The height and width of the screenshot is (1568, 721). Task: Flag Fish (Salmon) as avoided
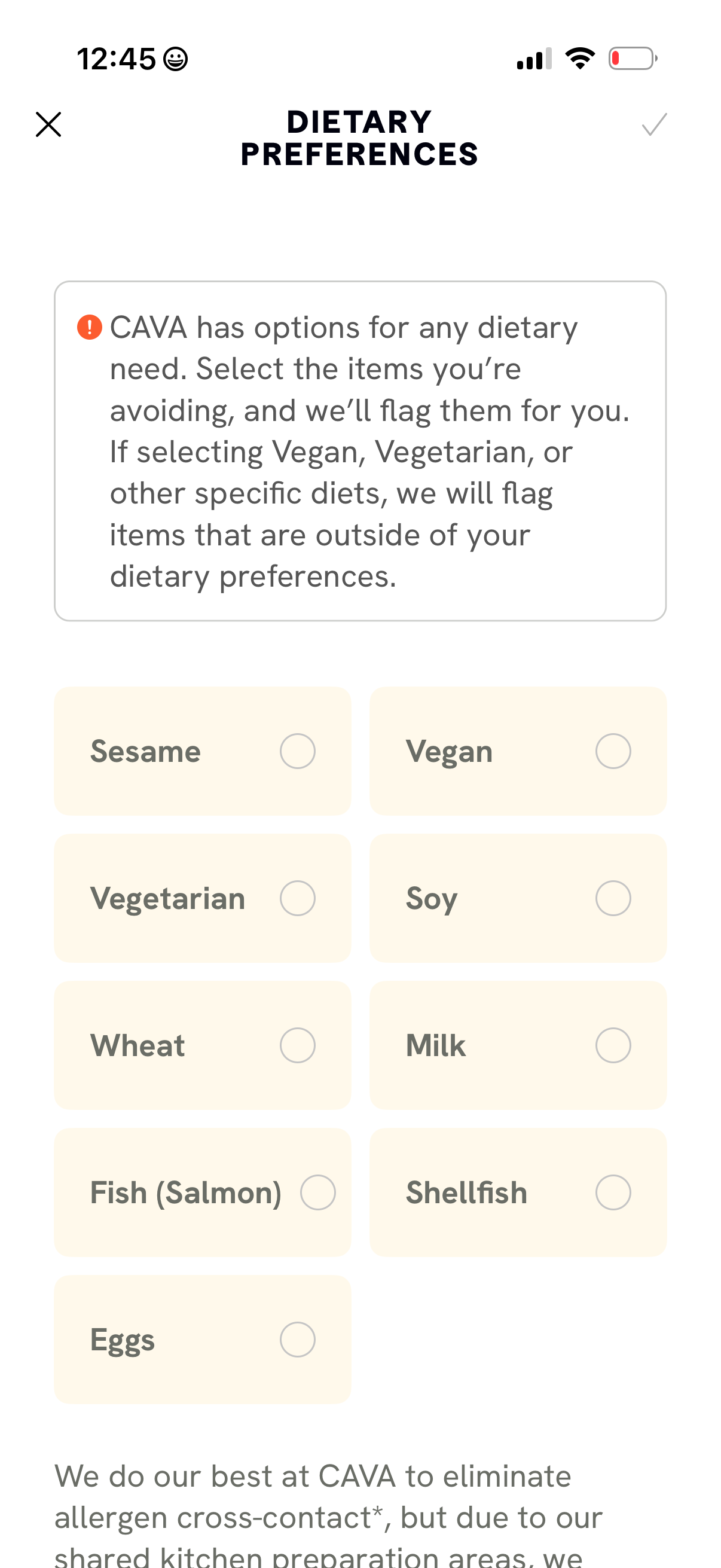point(317,1192)
